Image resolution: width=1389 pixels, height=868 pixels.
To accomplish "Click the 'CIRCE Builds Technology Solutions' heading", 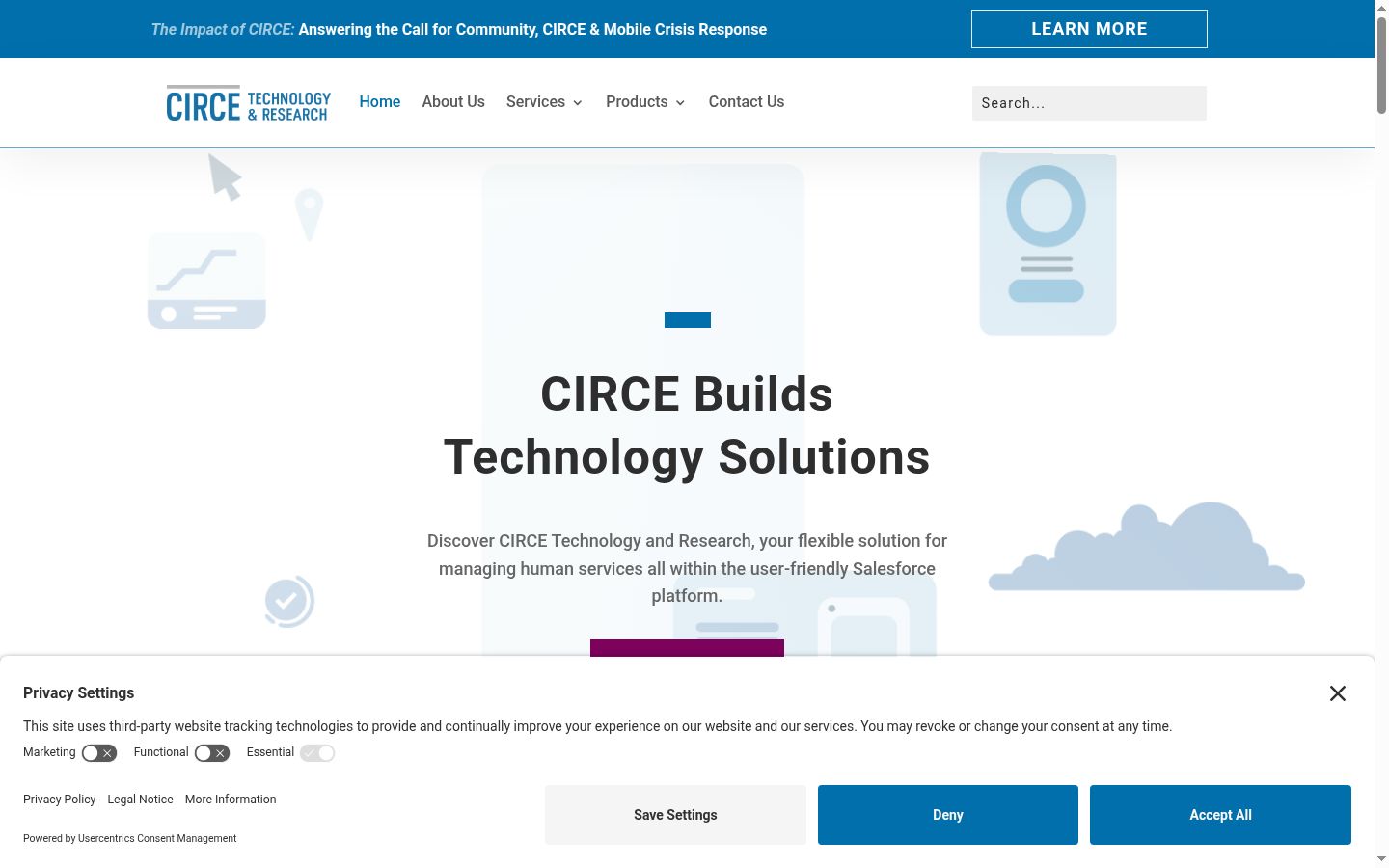I will point(687,425).
